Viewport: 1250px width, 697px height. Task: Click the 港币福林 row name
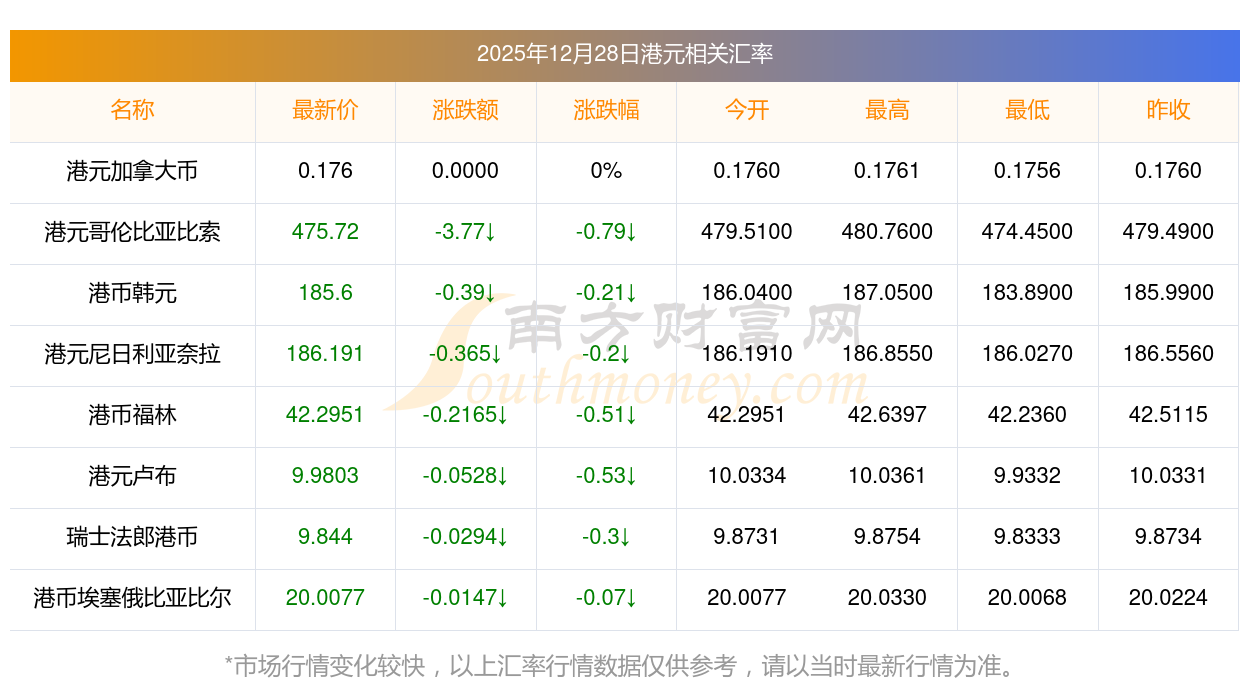(x=132, y=415)
